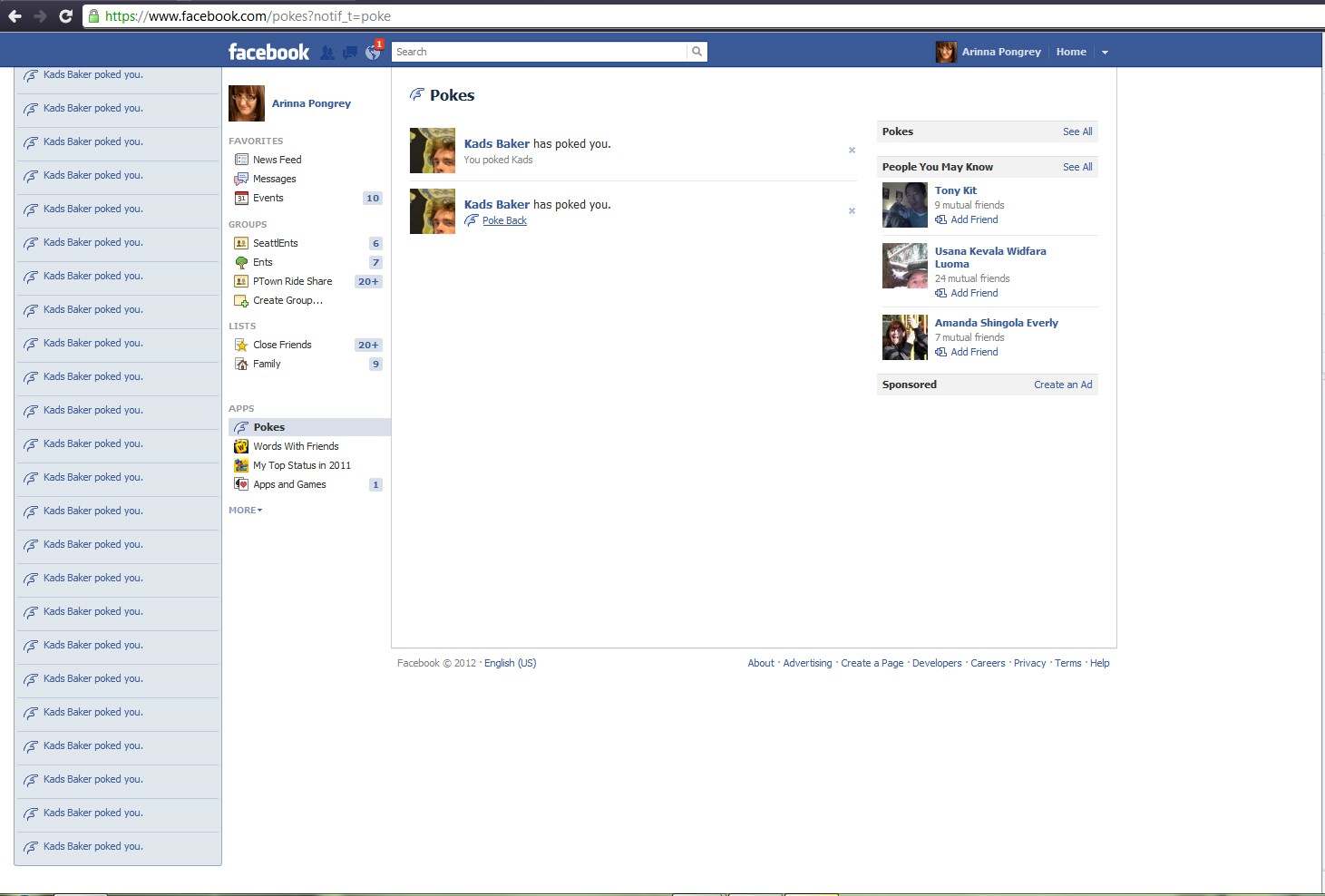
Task: Open the friend requests icon in the header
Action: 327,53
